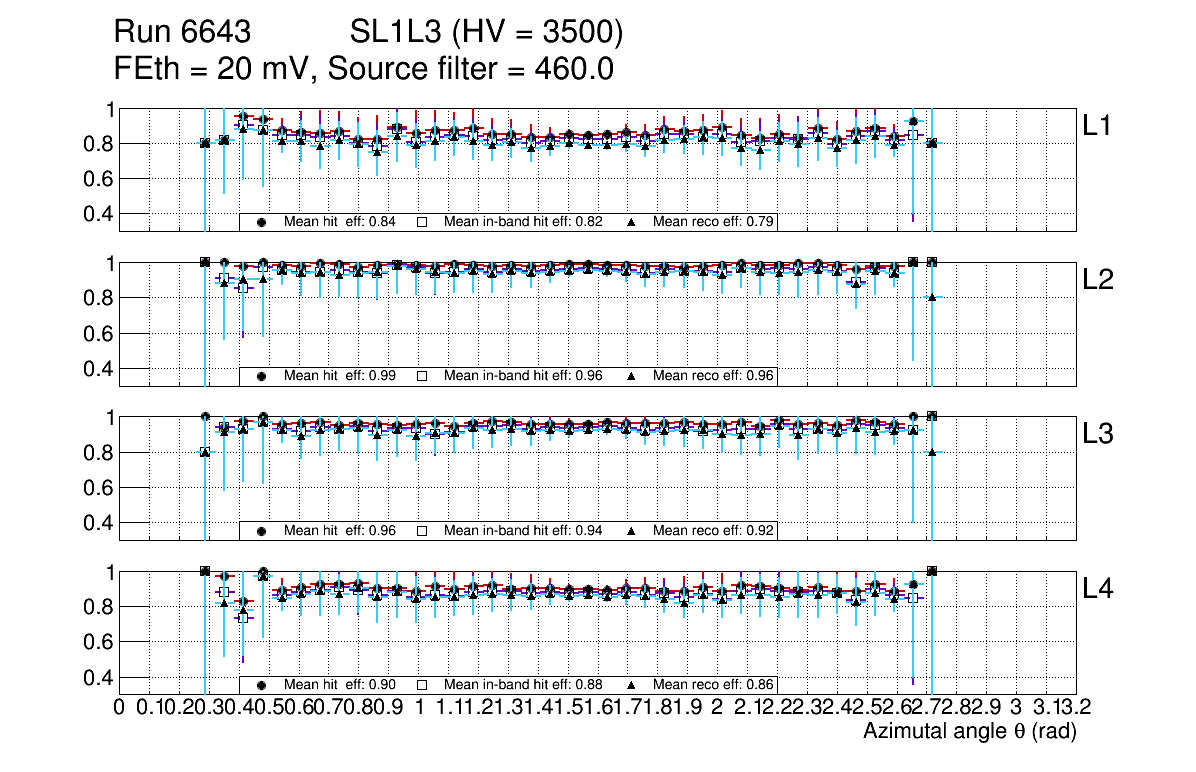
Task: Click the open square legend marker in L3
Action: (422, 531)
